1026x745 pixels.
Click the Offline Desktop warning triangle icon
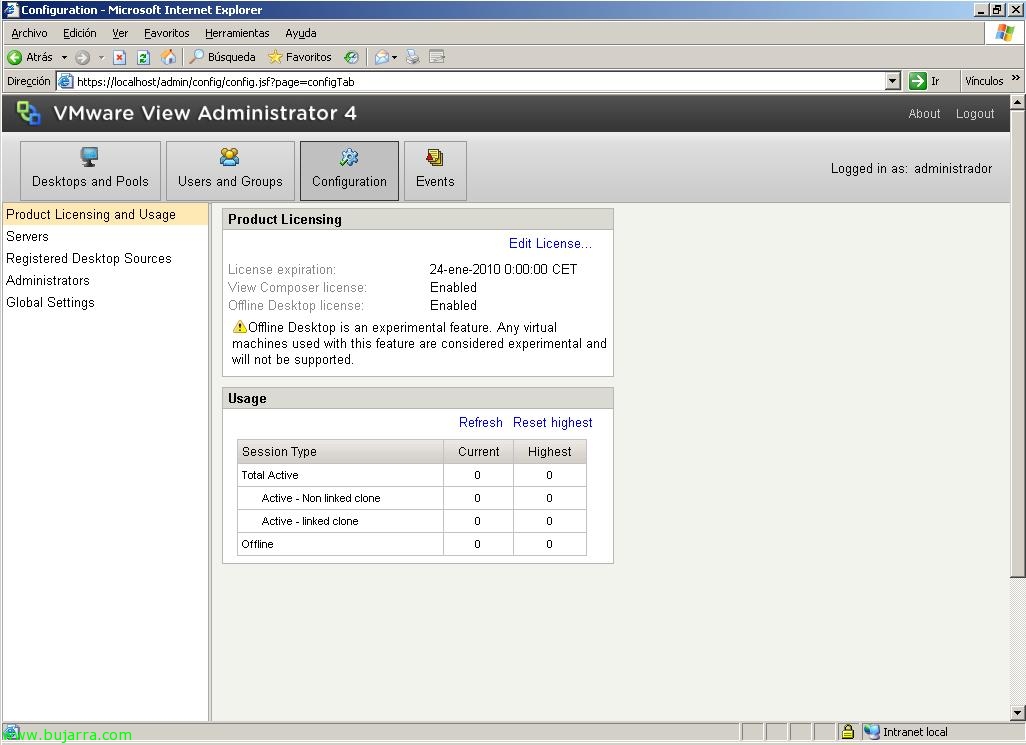point(239,326)
